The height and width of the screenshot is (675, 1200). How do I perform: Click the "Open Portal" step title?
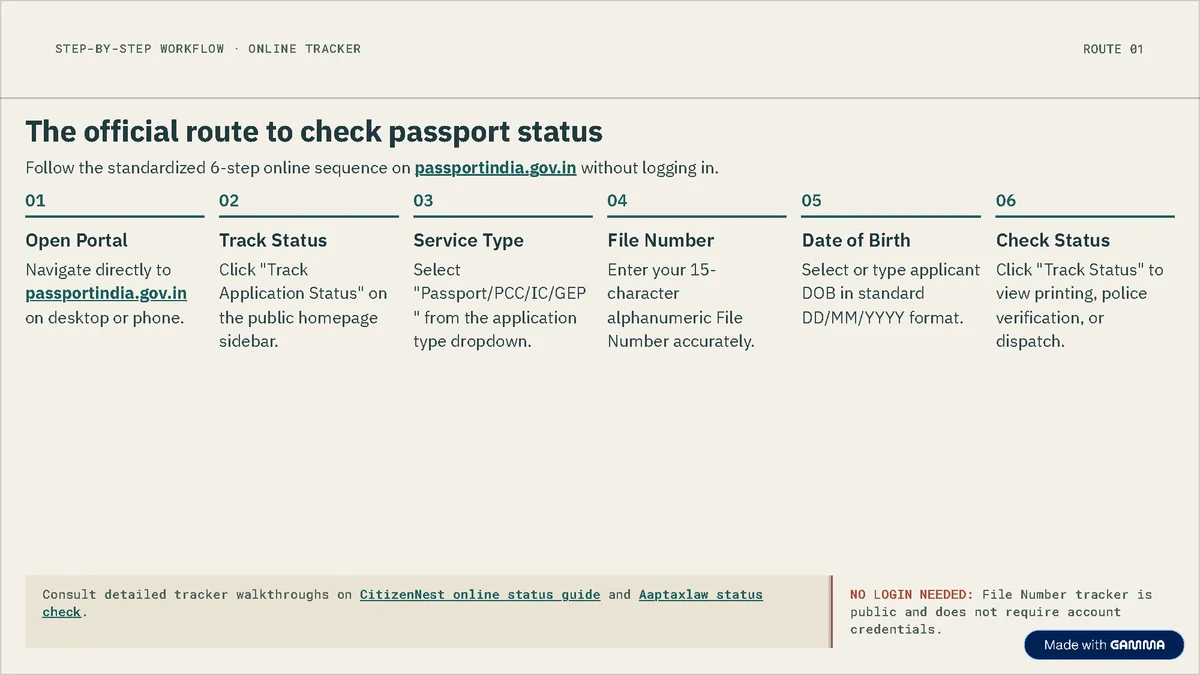point(77,240)
